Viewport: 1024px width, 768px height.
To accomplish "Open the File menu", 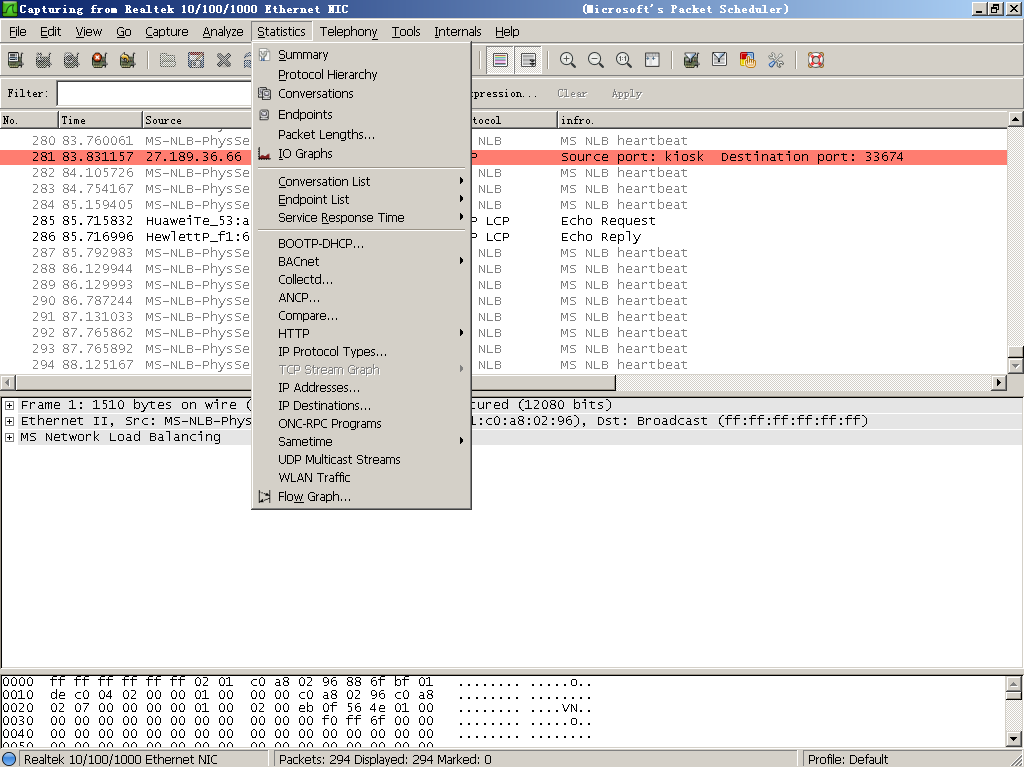I will (x=18, y=31).
